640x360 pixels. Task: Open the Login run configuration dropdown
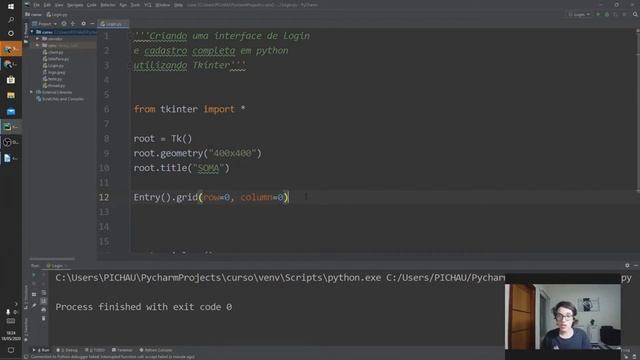coord(580,14)
